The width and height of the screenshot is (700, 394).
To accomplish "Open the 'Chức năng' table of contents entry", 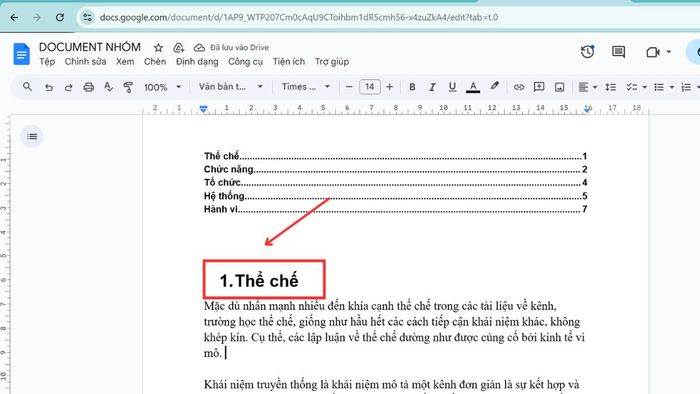I will pos(395,169).
